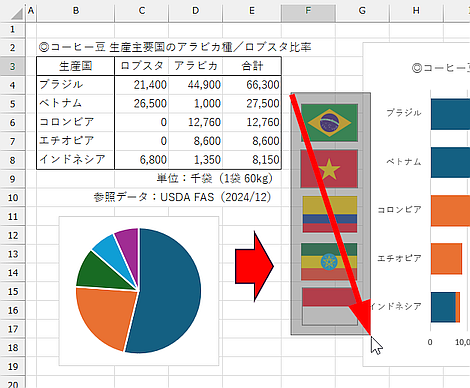Click the アラビカ cell value 12,760
470x388 pixels.
tap(196, 122)
